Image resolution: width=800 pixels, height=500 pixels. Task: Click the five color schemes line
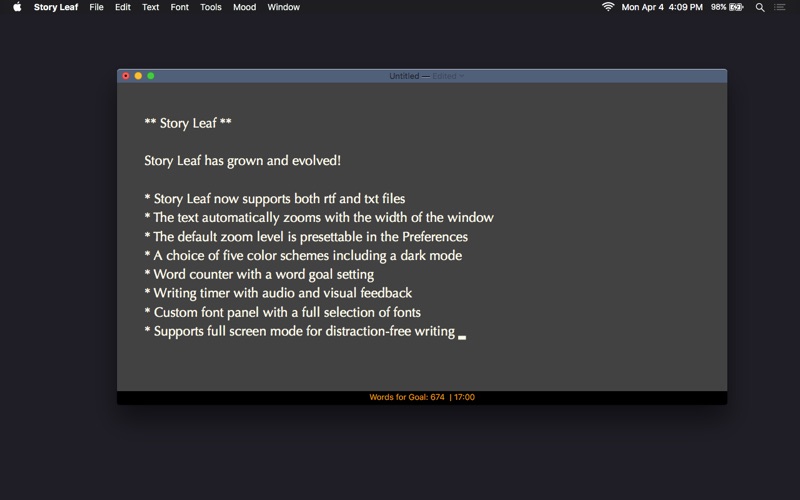(303, 256)
